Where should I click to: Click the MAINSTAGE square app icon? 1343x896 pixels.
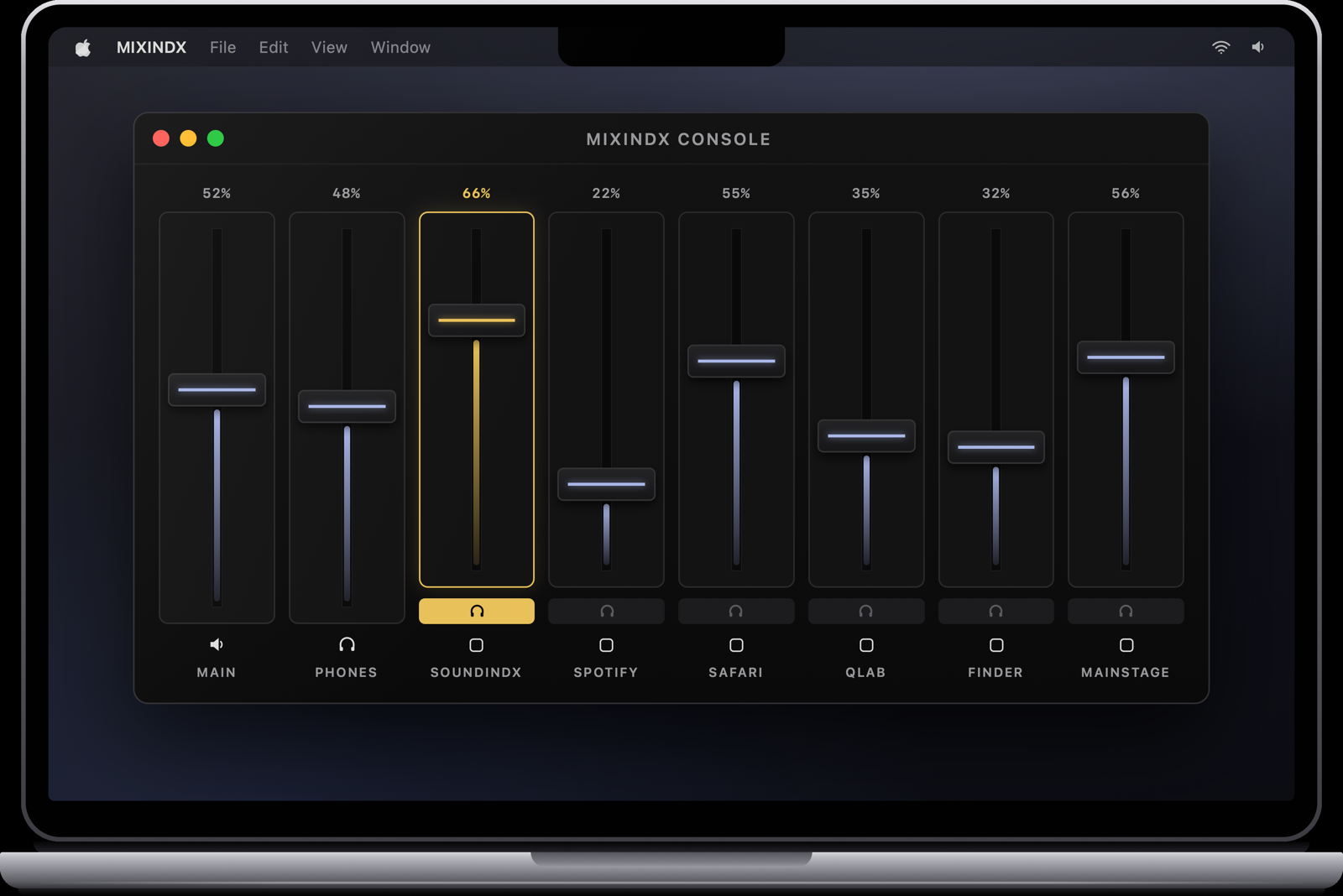click(x=1126, y=645)
